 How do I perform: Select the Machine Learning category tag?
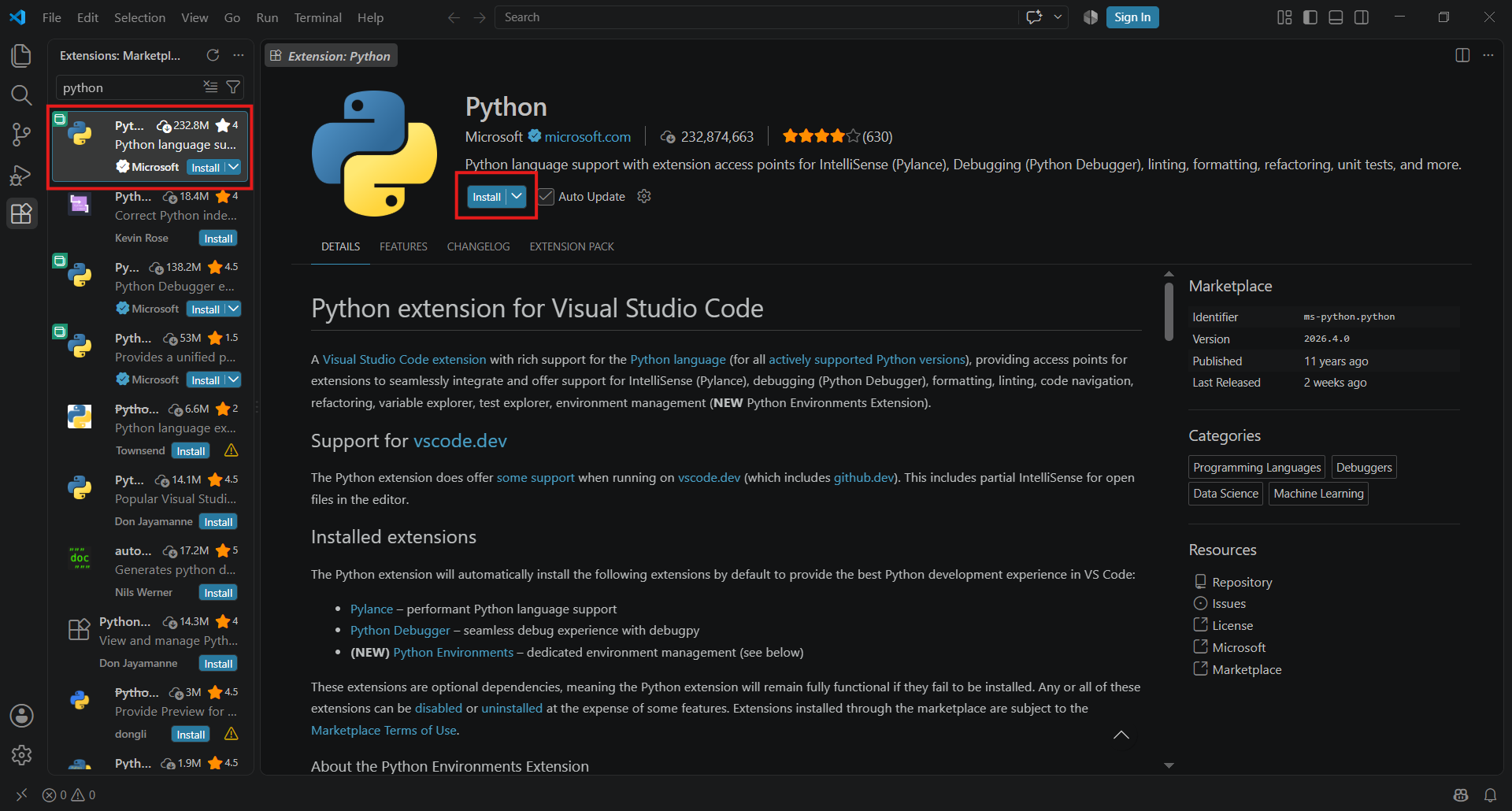pyautogui.click(x=1318, y=494)
